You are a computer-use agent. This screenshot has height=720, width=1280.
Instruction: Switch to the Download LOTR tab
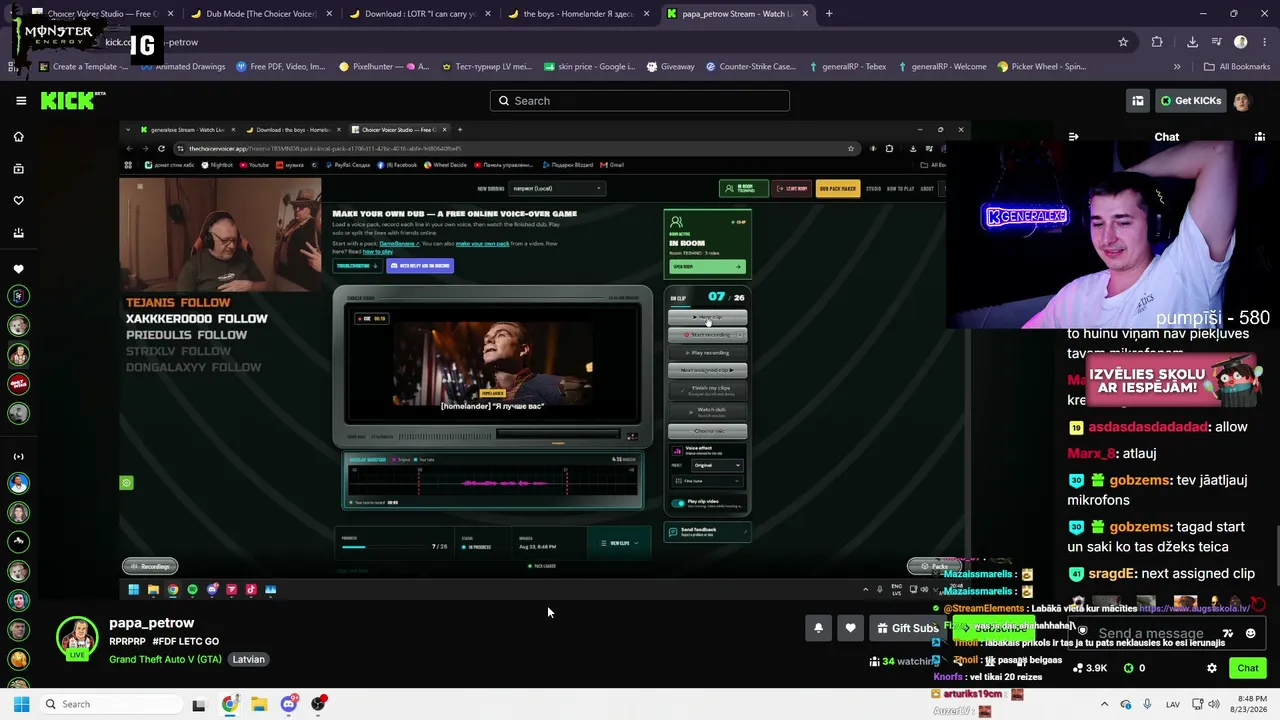pyautogui.click(x=419, y=14)
